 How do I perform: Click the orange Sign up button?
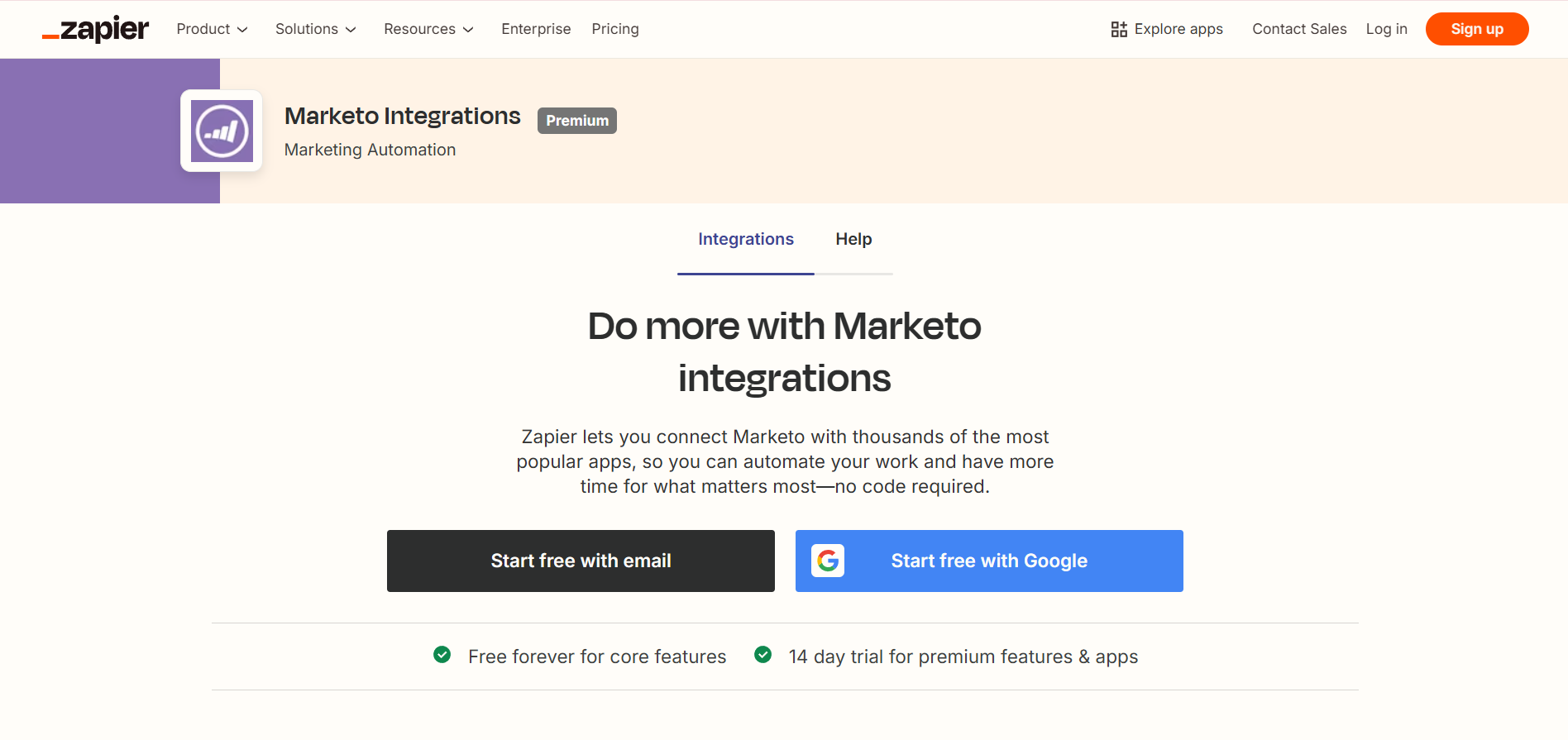click(1477, 29)
